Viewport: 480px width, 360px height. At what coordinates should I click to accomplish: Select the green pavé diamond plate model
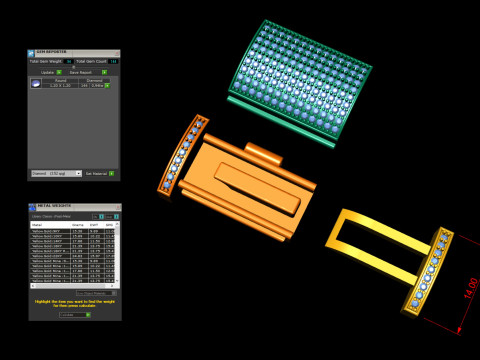300,80
